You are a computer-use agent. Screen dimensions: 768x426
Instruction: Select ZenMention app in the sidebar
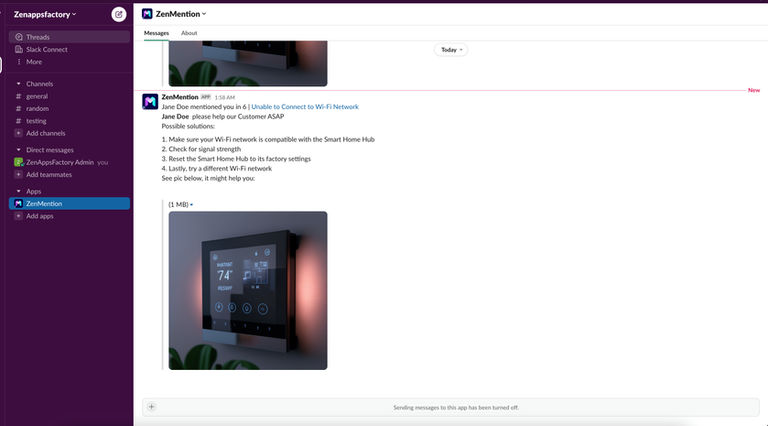(69, 204)
